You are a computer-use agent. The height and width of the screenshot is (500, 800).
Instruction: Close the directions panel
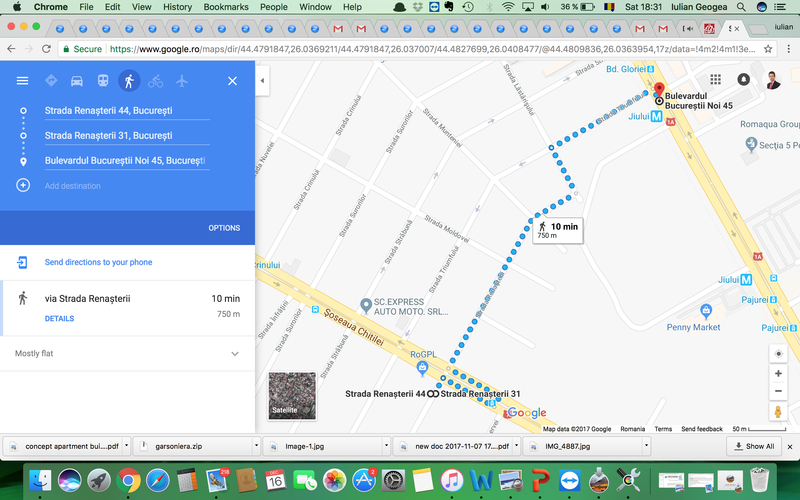pyautogui.click(x=232, y=81)
